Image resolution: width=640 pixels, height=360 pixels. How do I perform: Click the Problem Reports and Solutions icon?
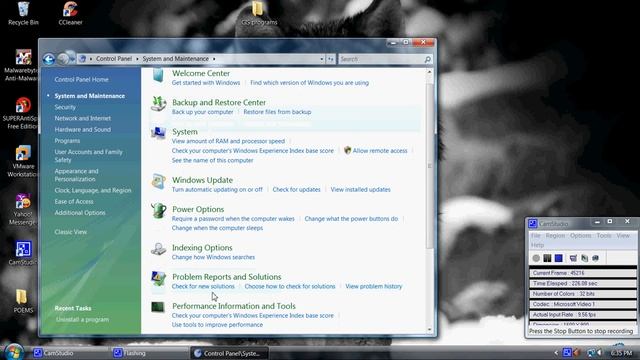pos(158,278)
